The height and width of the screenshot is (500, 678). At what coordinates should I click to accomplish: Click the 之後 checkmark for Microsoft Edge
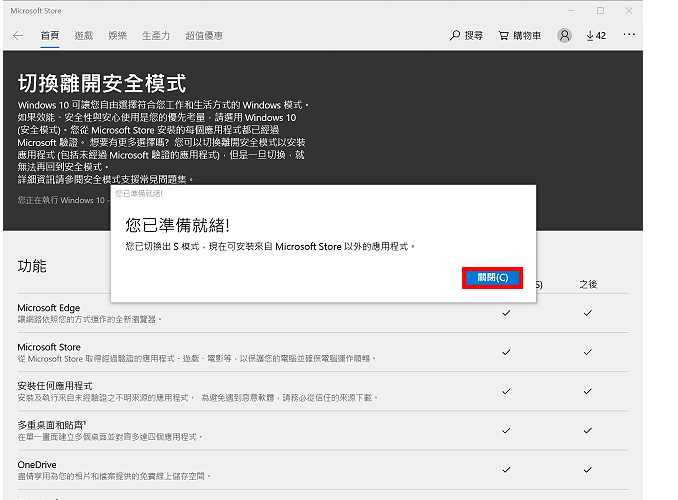pyautogui.click(x=588, y=313)
